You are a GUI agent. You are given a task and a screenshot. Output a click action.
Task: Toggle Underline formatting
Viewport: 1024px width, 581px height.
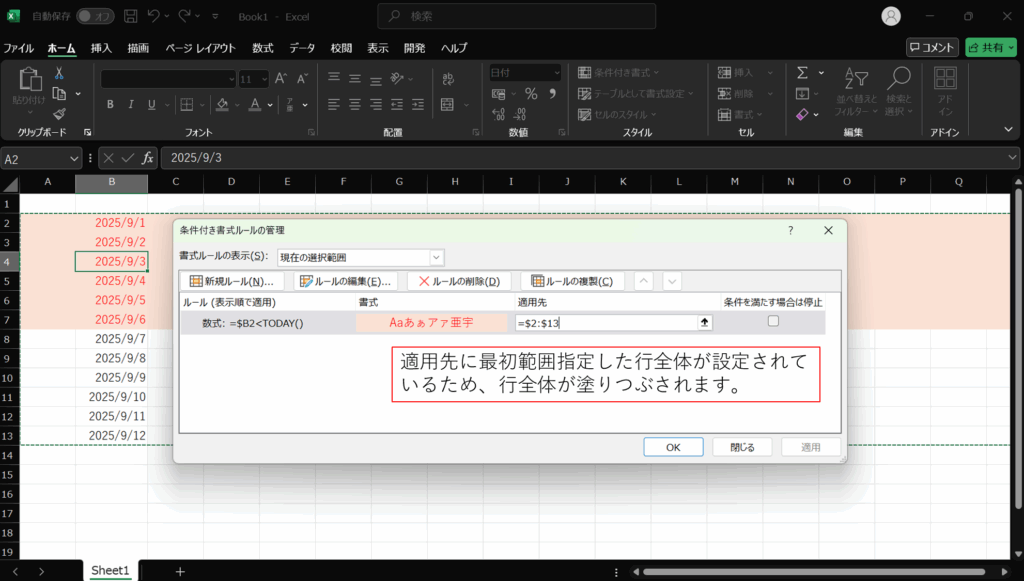(x=152, y=104)
